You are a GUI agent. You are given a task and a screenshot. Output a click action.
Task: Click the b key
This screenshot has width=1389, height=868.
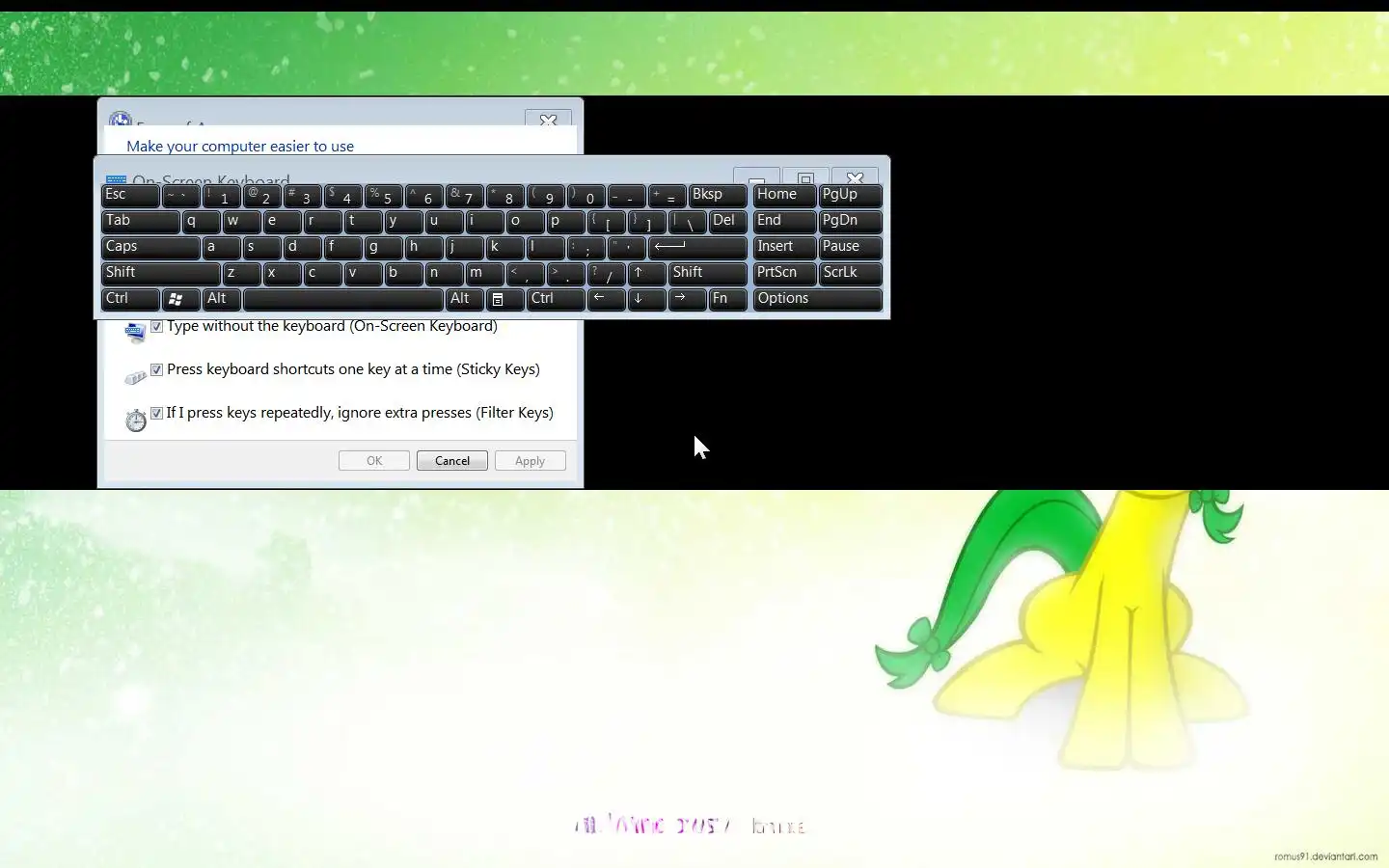[404, 274]
